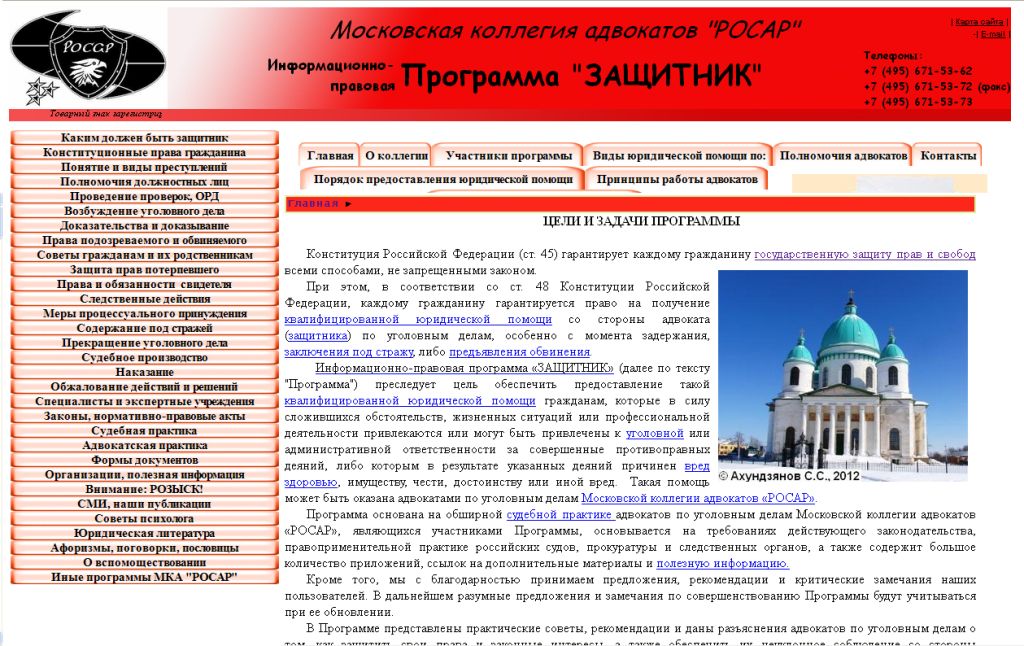The image size is (1024, 646).
Task: Select Защита прав потерпевшего
Action: pyautogui.click(x=144, y=269)
